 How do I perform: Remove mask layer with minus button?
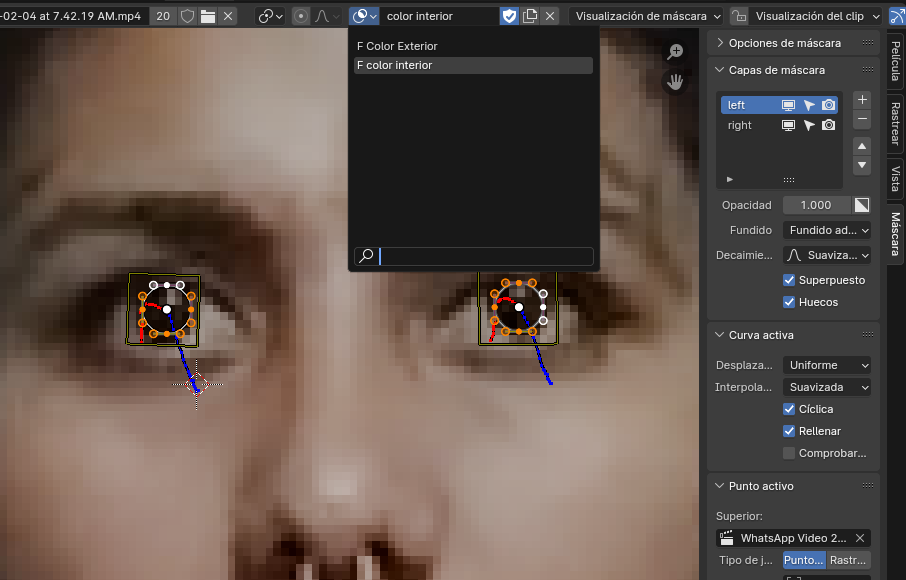(862, 119)
